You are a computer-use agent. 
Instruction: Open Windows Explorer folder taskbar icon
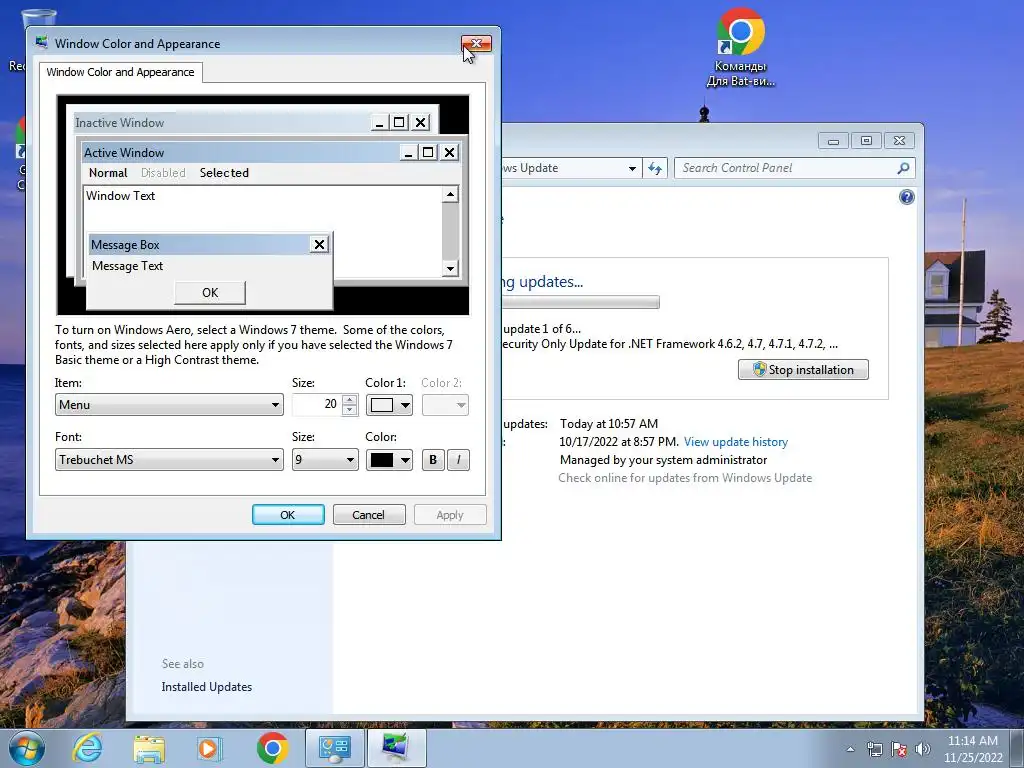click(x=149, y=748)
